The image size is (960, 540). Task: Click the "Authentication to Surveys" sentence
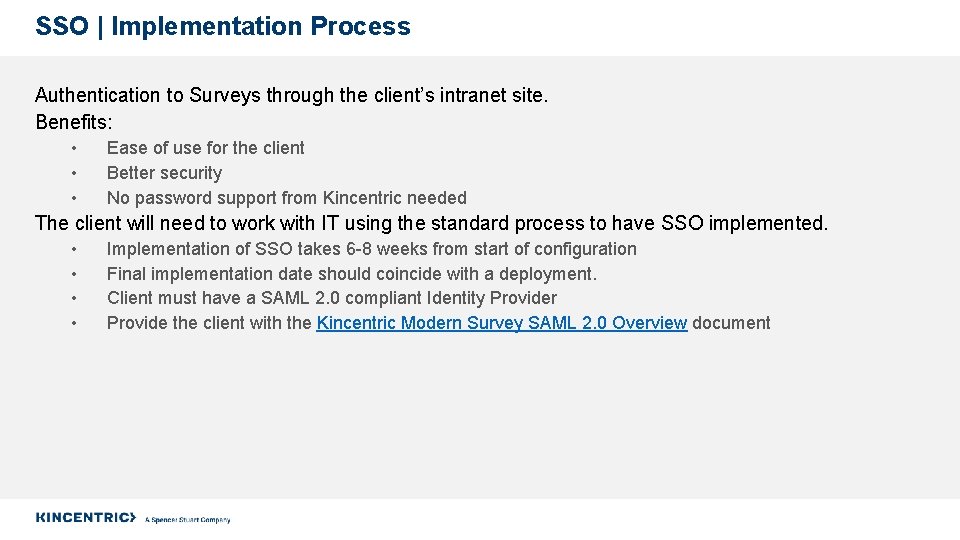click(x=291, y=96)
